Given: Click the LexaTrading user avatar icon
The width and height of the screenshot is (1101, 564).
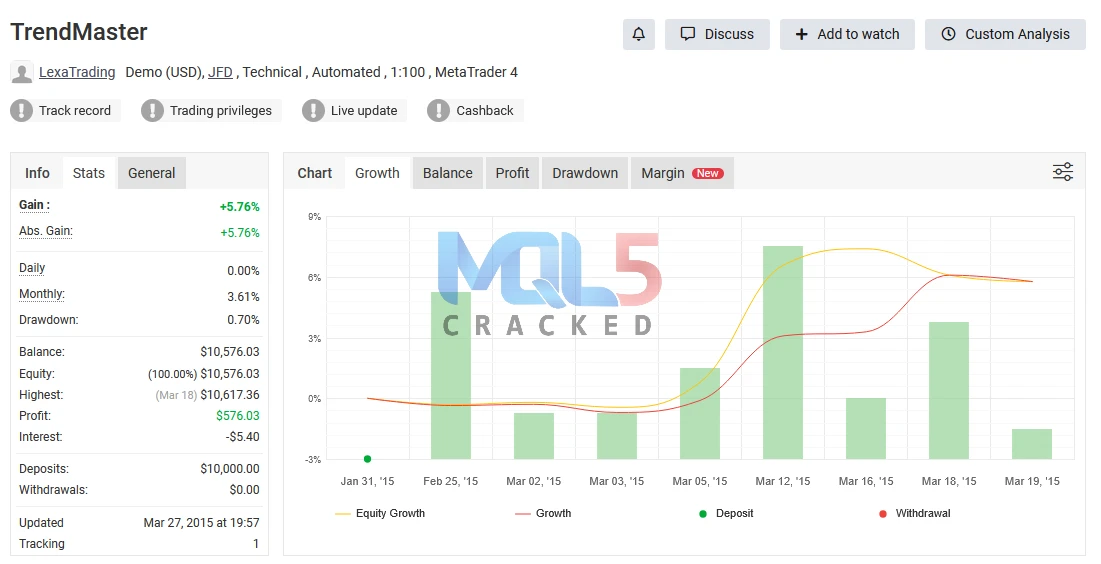Looking at the screenshot, I should pyautogui.click(x=22, y=72).
